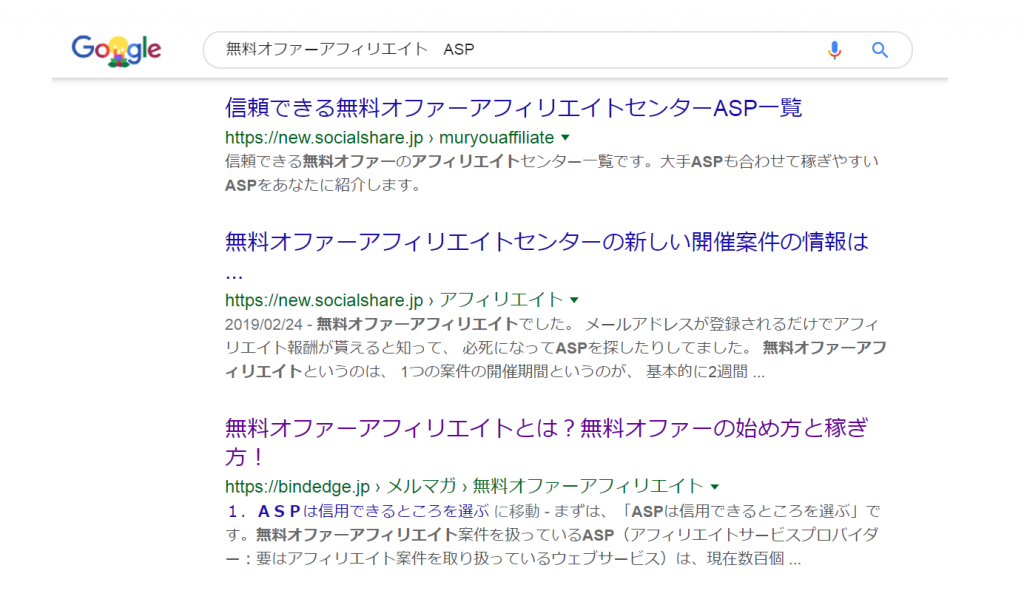Expand dropdown arrow beside muryouaffiliate URL
The height and width of the screenshot is (605, 1024).
click(566, 138)
